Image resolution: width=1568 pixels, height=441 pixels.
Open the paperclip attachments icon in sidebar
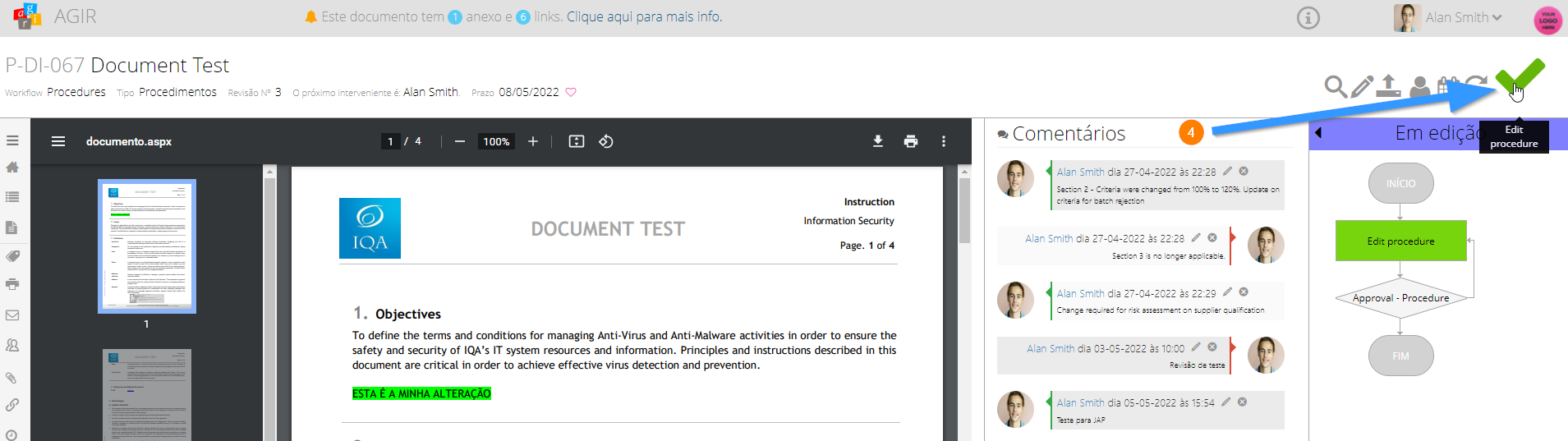11,378
